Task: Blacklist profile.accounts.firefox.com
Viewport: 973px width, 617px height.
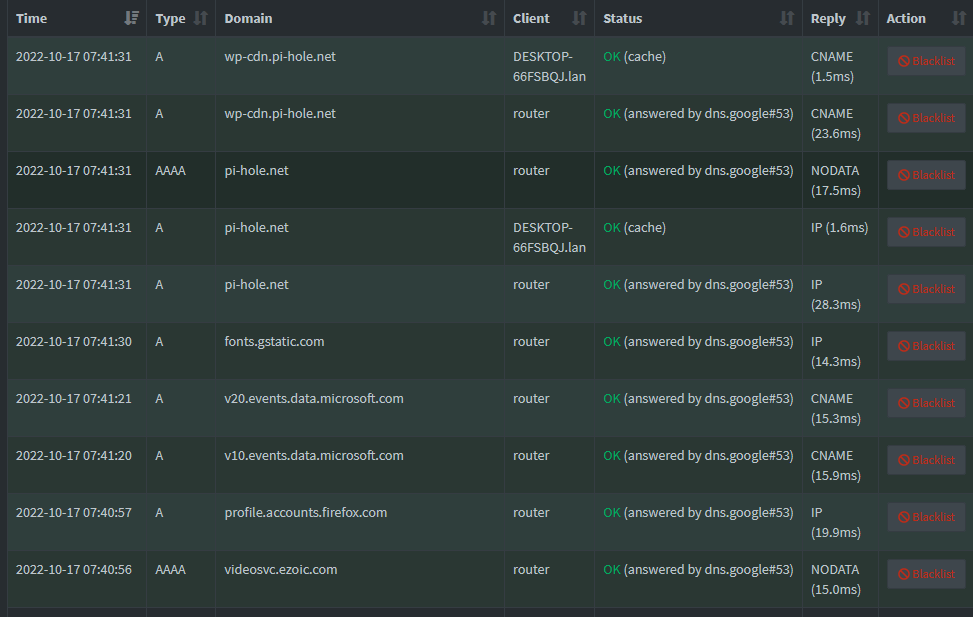Action: [926, 516]
